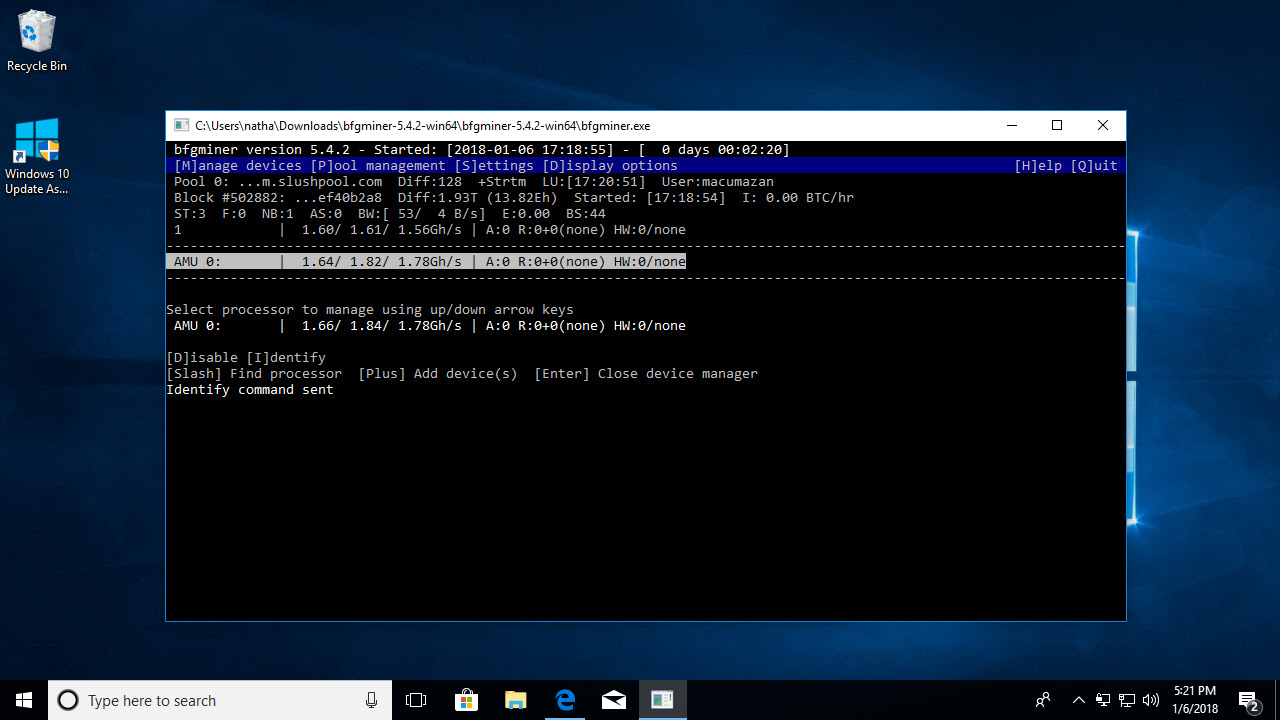The width and height of the screenshot is (1280, 720).
Task: Click the 1.60/ 1.61/ 1.56Gh/s hashrate text
Action: (382, 230)
